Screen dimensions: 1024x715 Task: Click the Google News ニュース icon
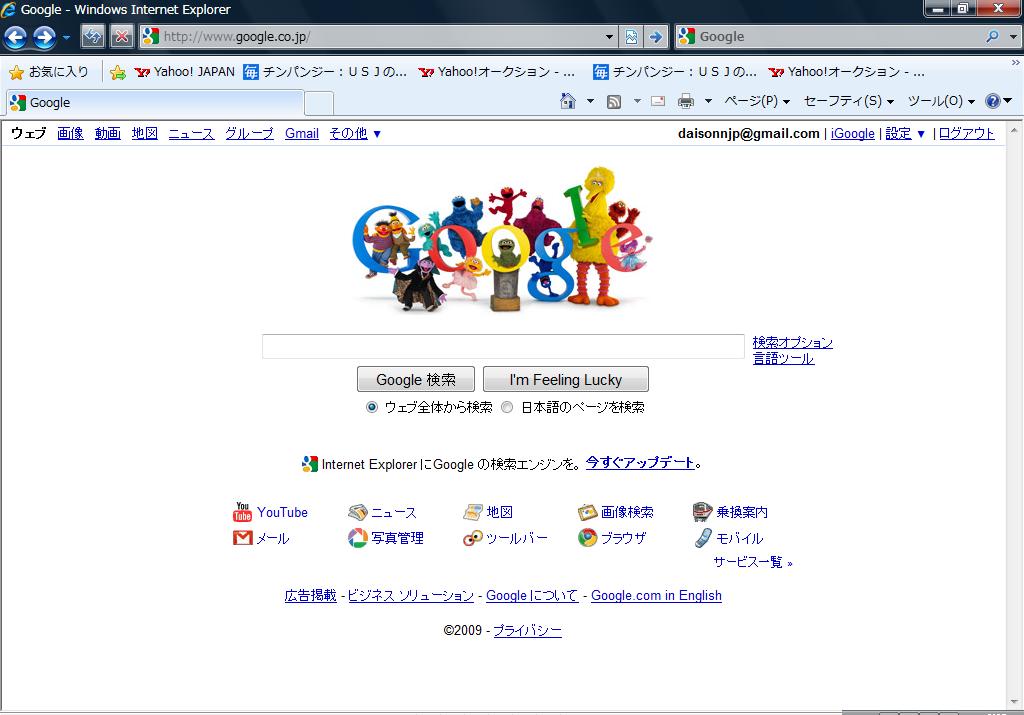[x=357, y=512]
